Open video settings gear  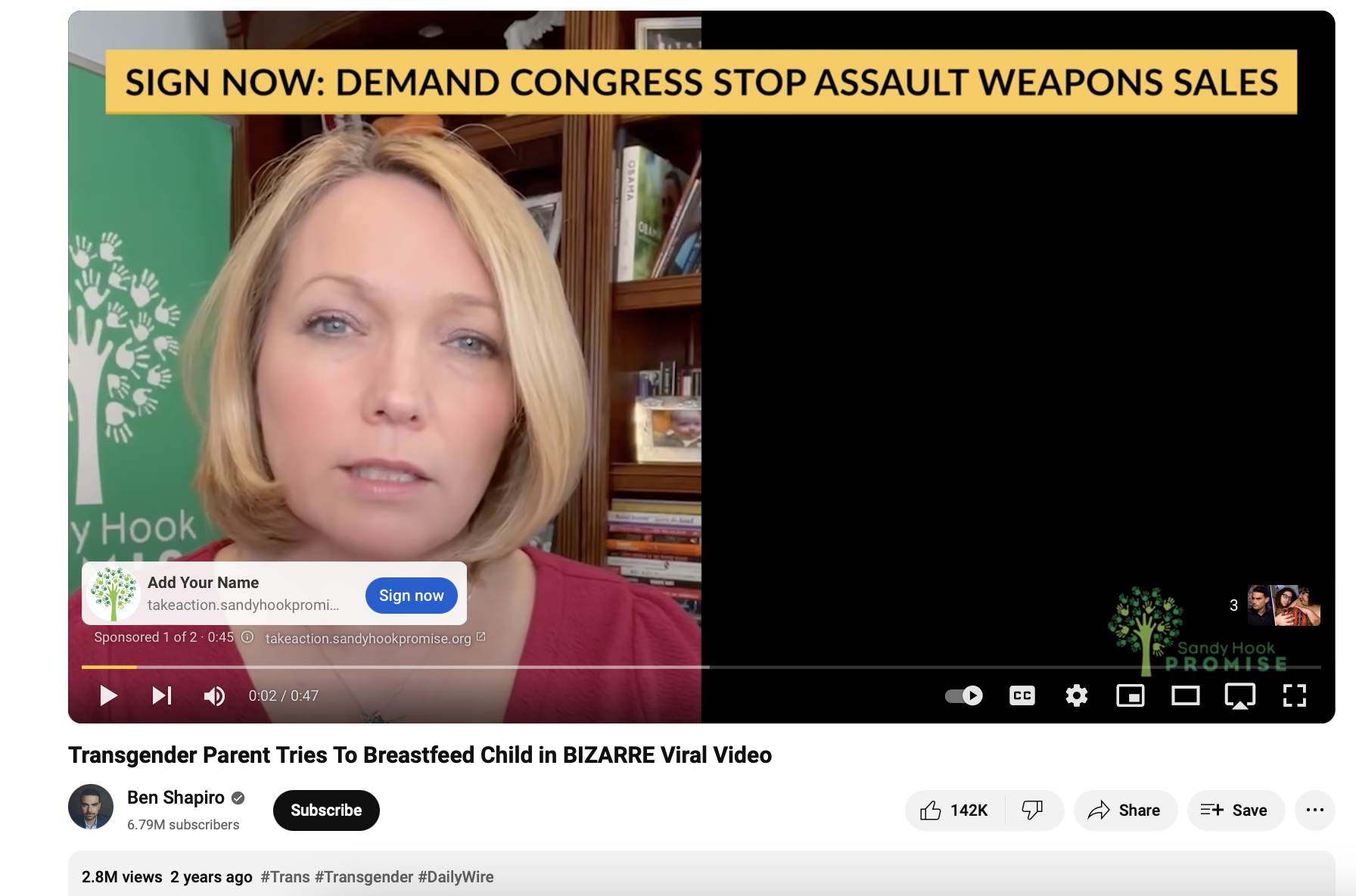[x=1076, y=695]
